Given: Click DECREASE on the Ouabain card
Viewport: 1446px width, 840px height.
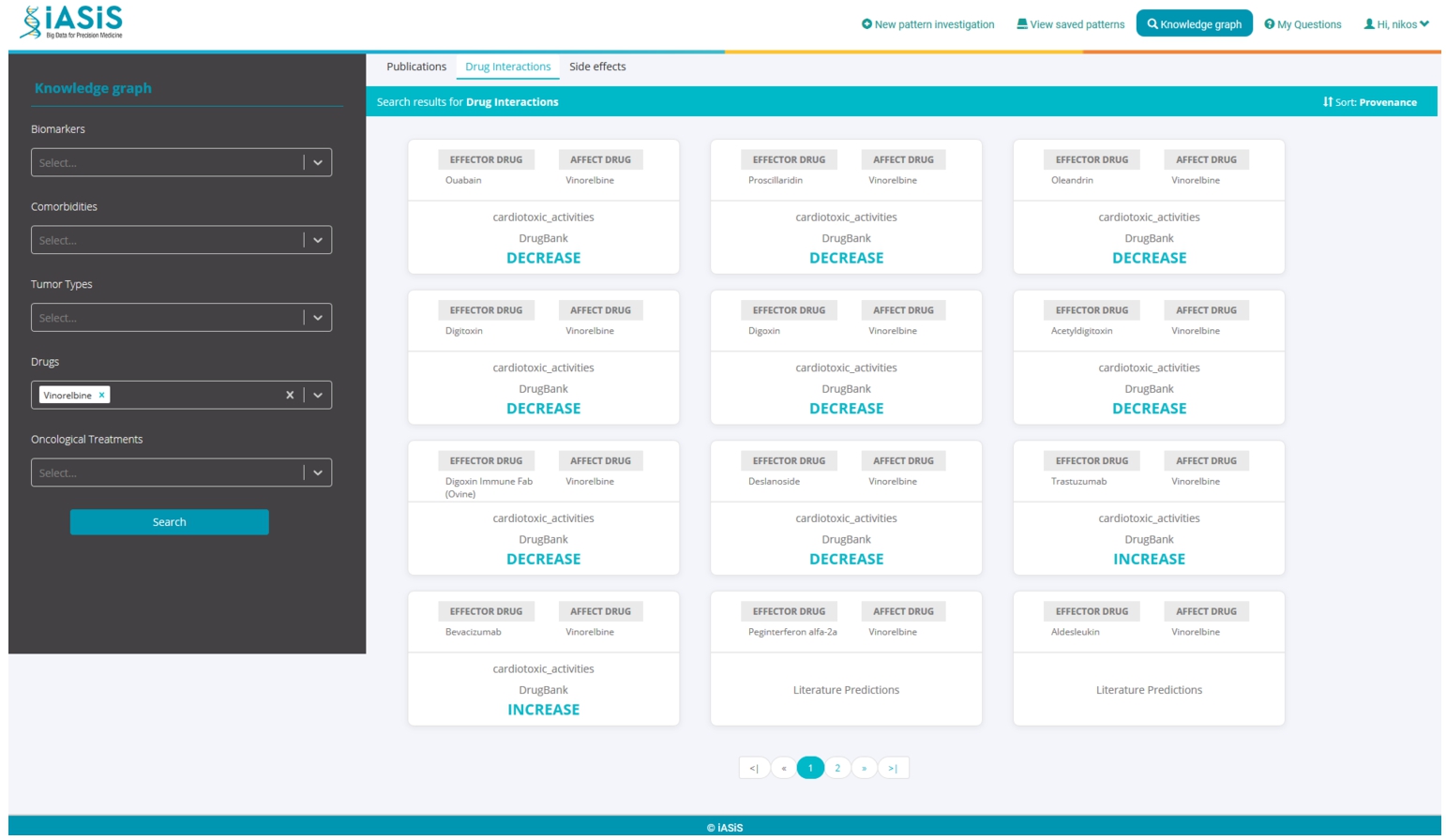Looking at the screenshot, I should (544, 258).
